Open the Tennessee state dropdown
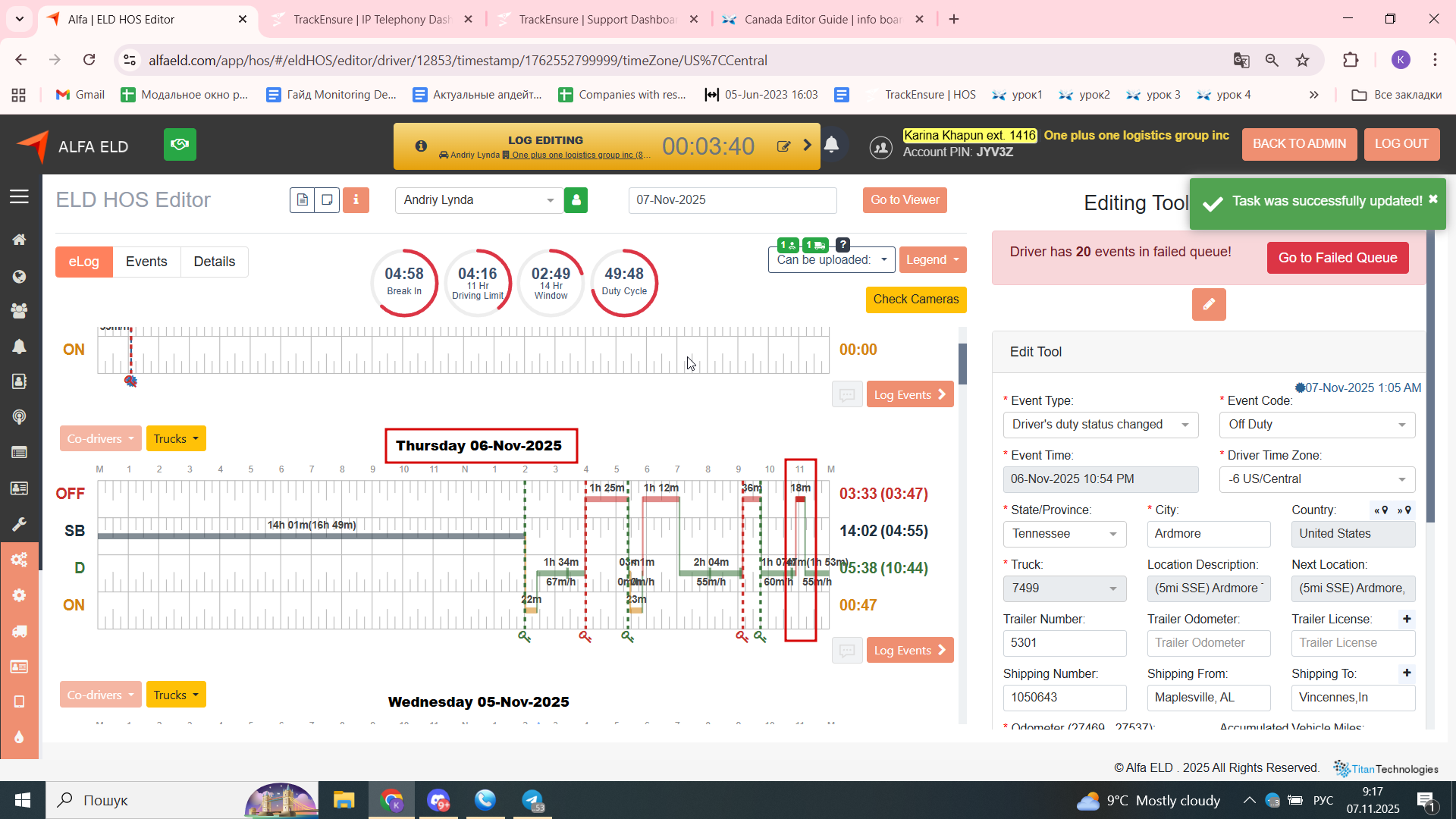The width and height of the screenshot is (1456, 819). tap(1064, 534)
